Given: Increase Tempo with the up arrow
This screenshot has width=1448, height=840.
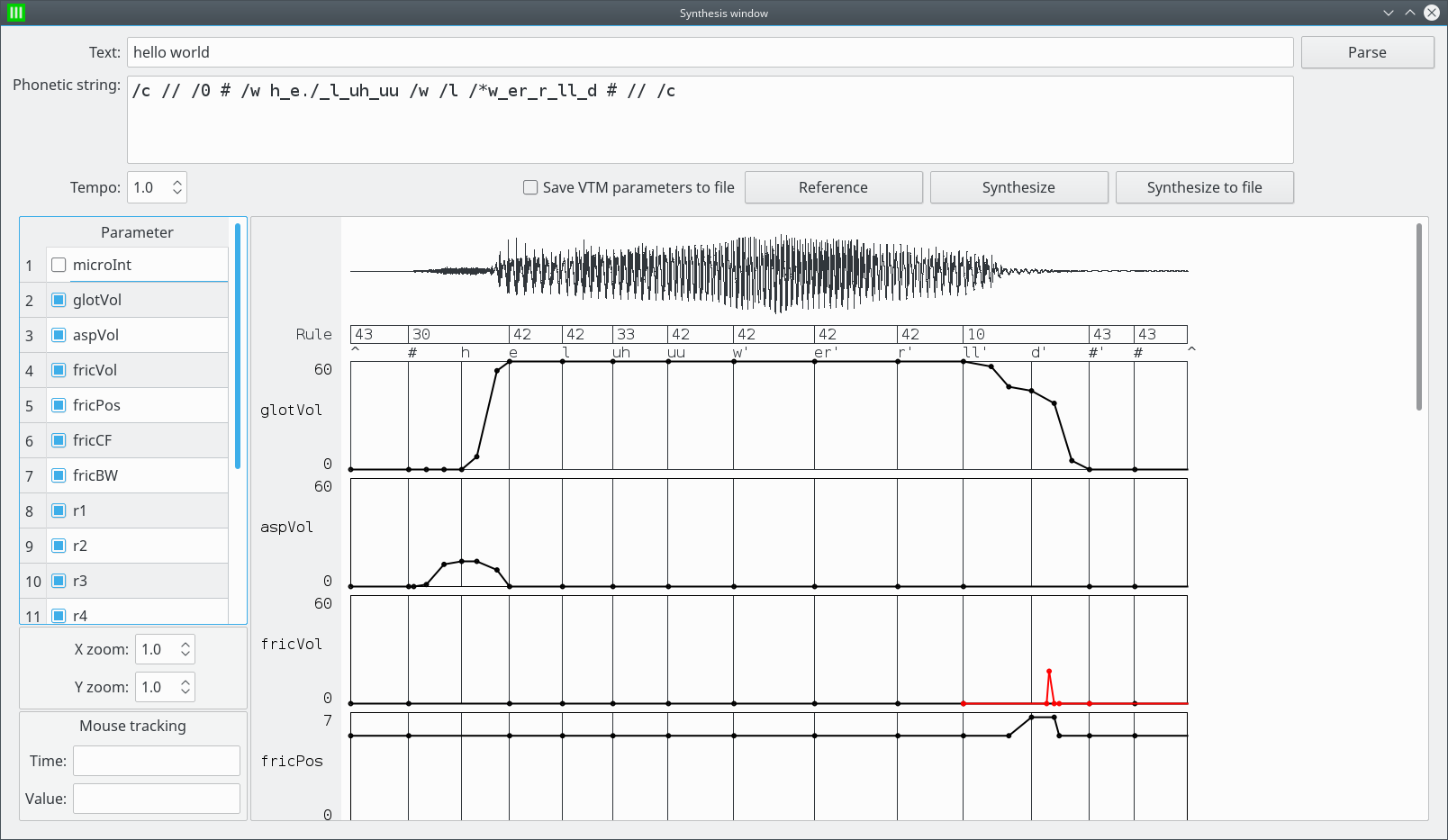Looking at the screenshot, I should point(177,182).
